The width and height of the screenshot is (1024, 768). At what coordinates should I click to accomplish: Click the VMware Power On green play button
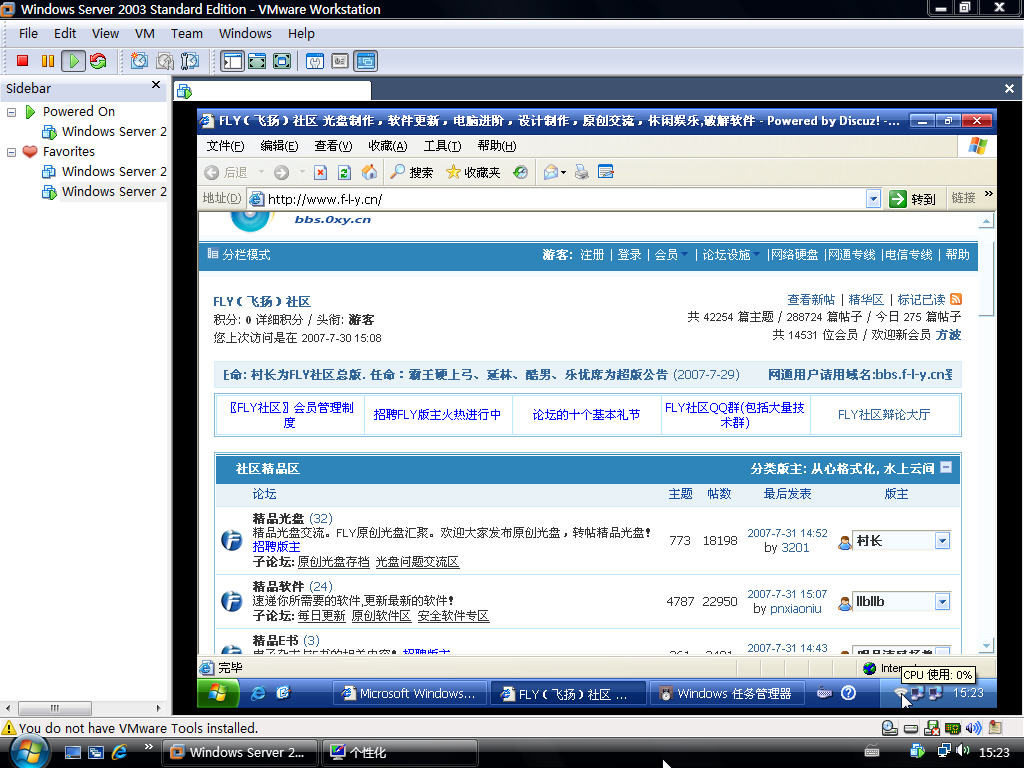[73, 61]
